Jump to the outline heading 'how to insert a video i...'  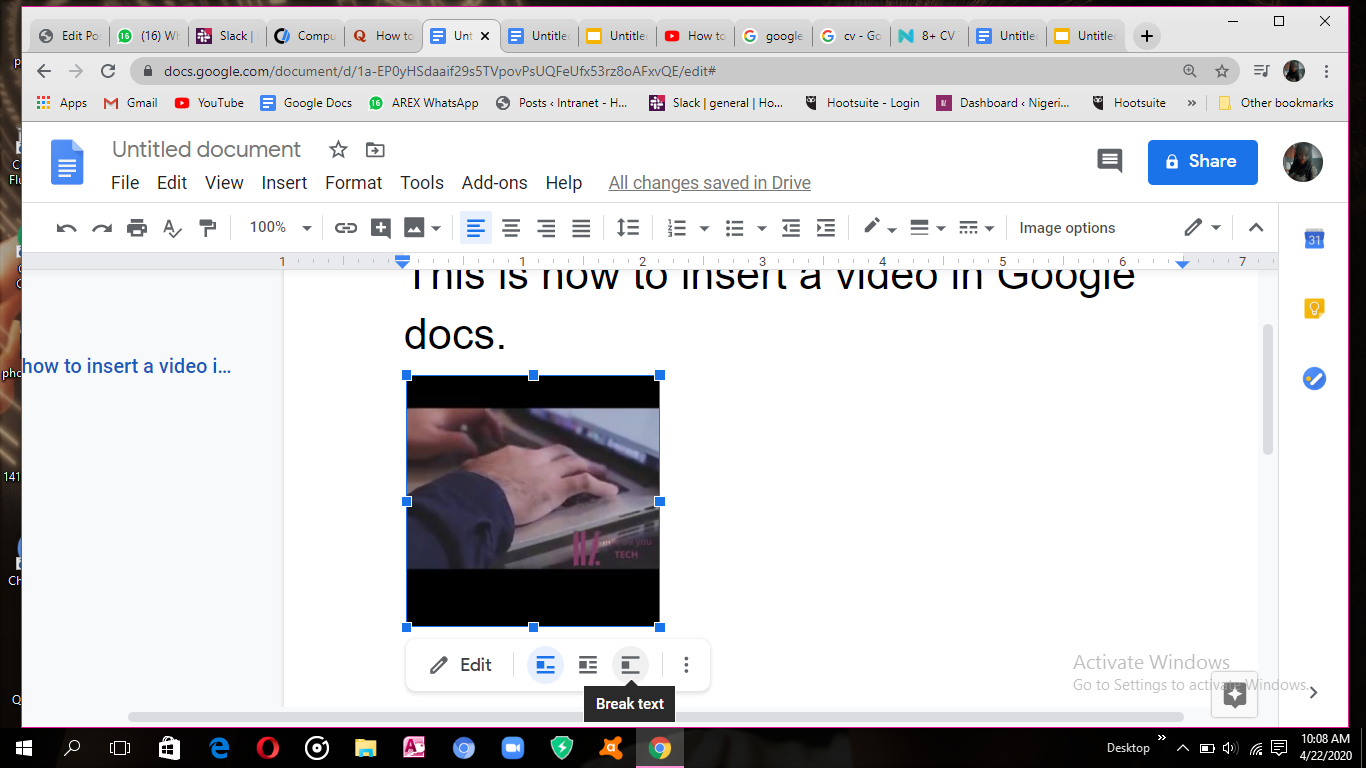pyautogui.click(x=127, y=366)
